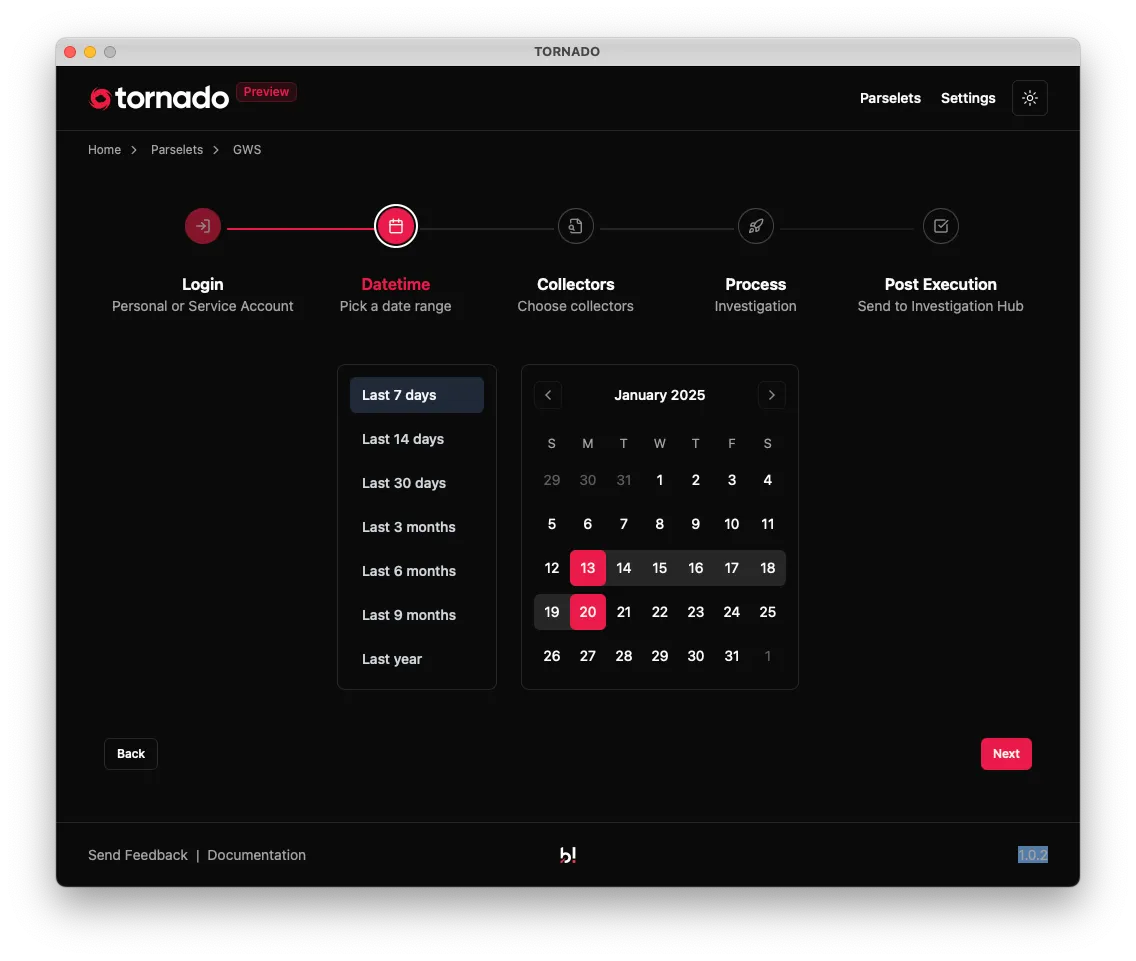Viewport: 1136px width, 961px height.
Task: Open Settings from the top navigation
Action: pyautogui.click(x=968, y=98)
